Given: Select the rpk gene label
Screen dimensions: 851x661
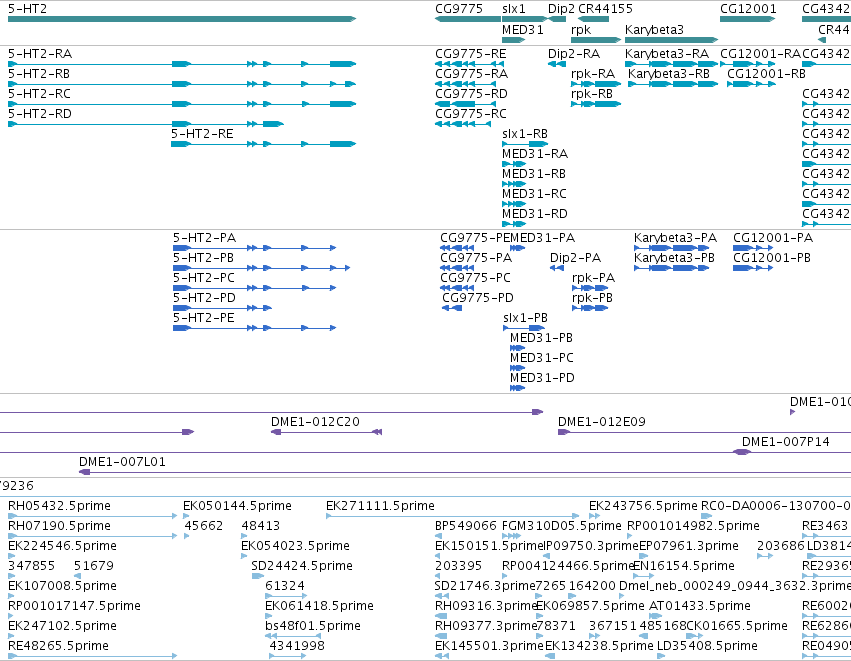Looking at the screenshot, I should click(x=581, y=30).
